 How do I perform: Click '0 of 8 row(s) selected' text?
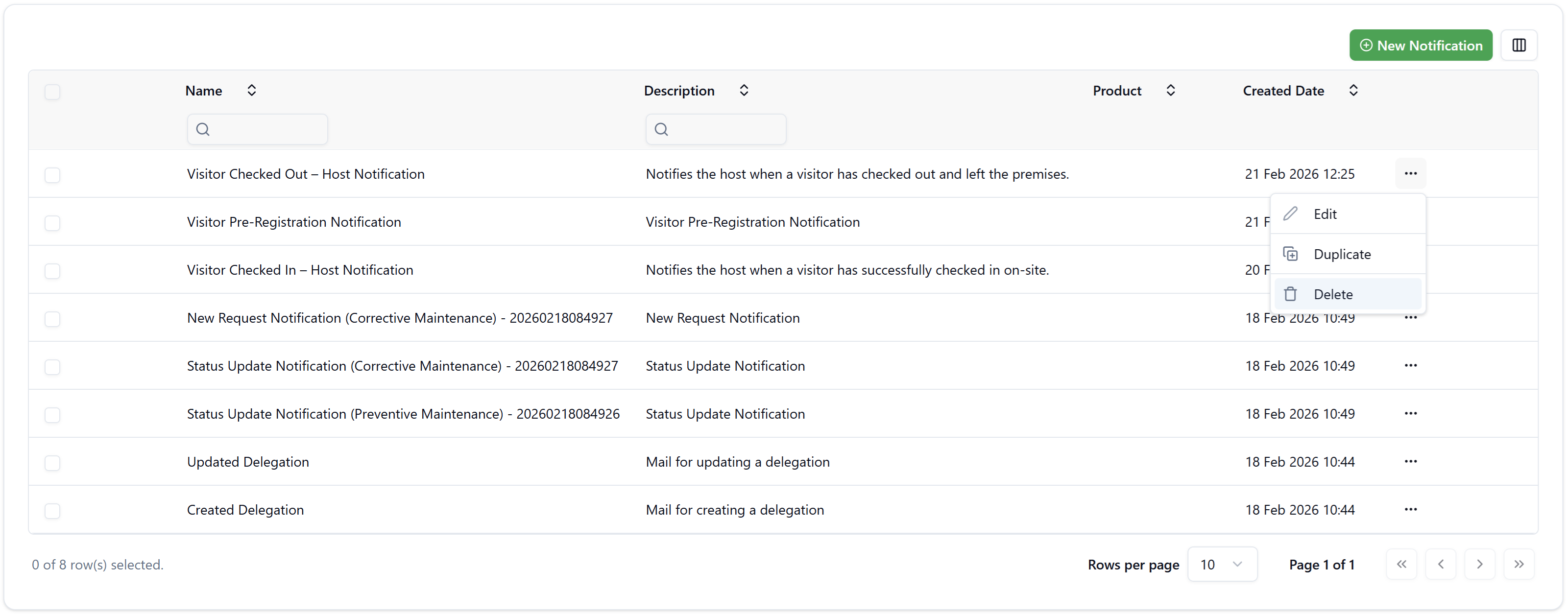click(x=97, y=565)
